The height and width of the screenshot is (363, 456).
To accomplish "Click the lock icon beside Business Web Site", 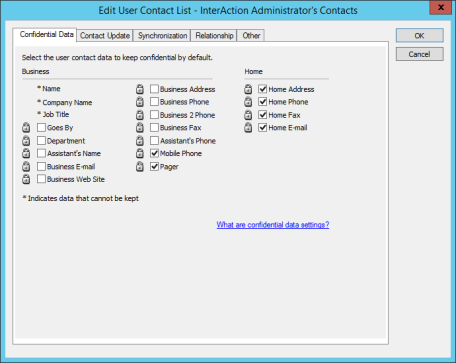I will pyautogui.click(x=26, y=179).
